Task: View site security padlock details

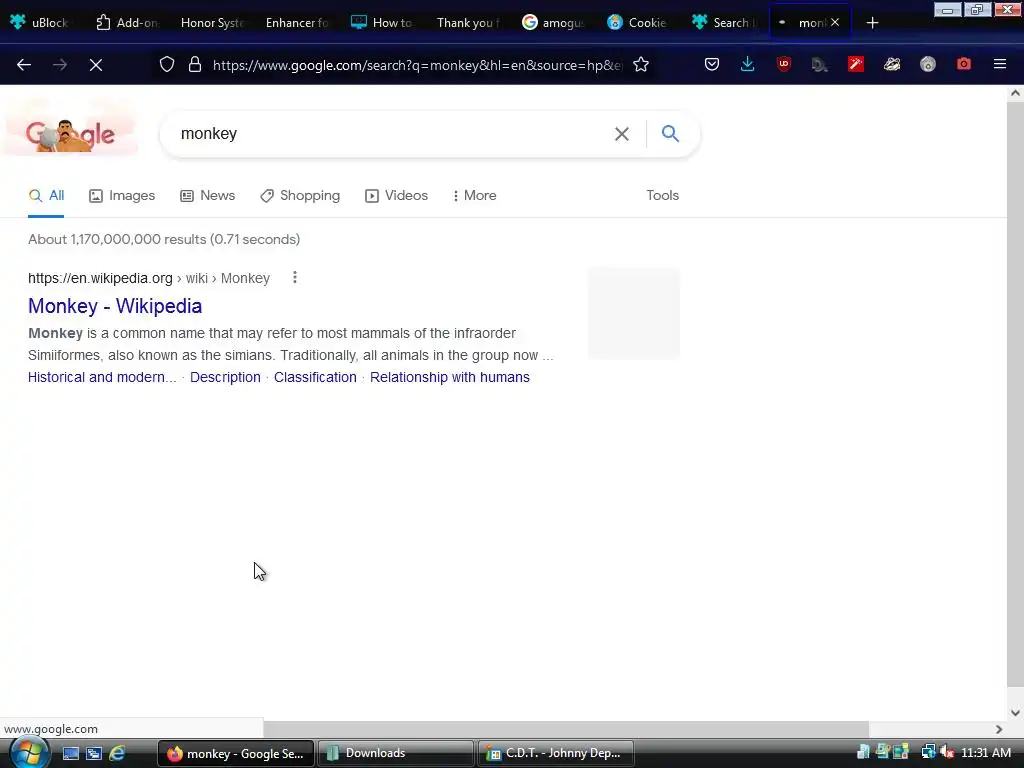Action: 195,65
